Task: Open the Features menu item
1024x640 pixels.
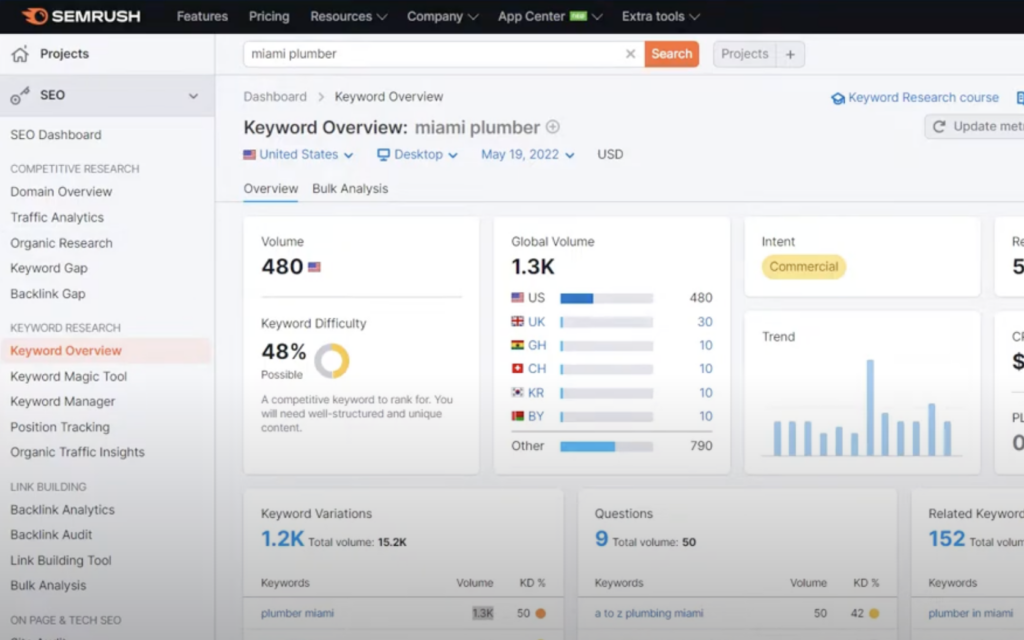Action: tap(202, 16)
